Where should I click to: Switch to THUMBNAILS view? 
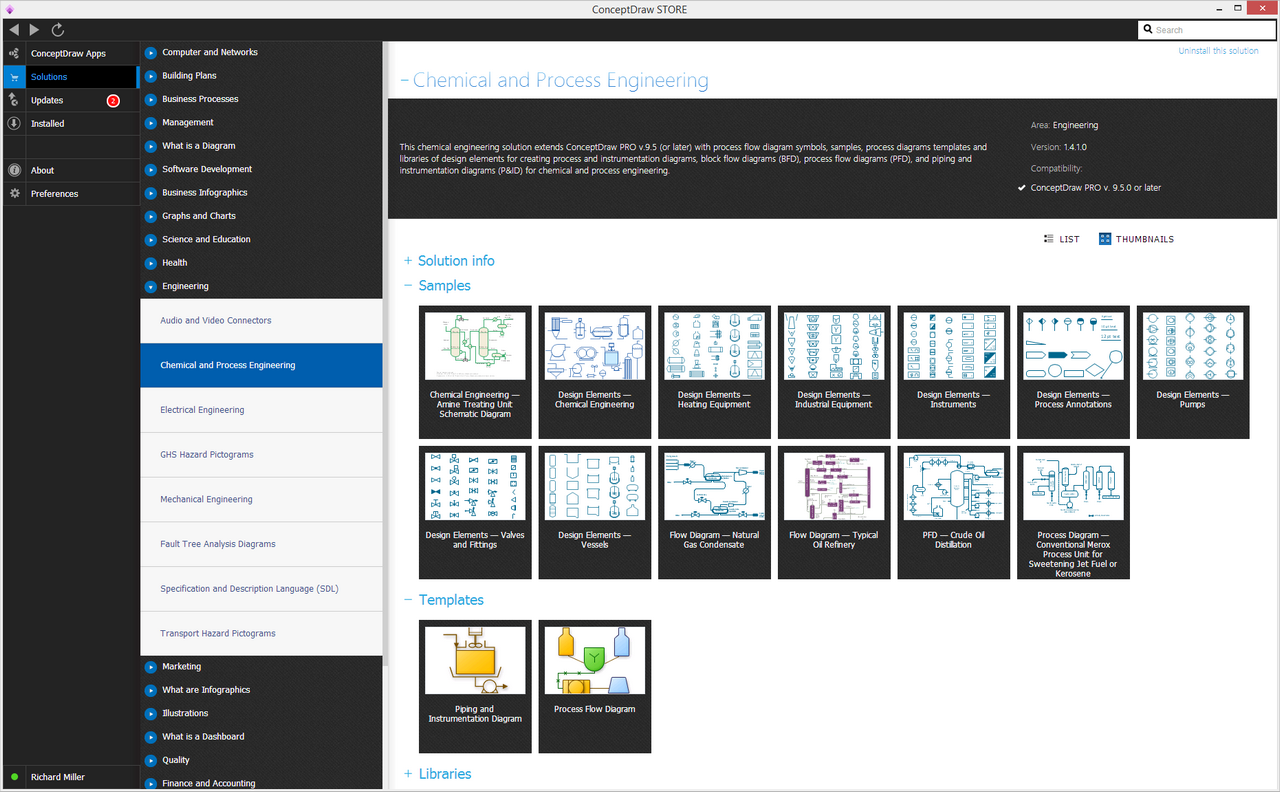[1136, 239]
